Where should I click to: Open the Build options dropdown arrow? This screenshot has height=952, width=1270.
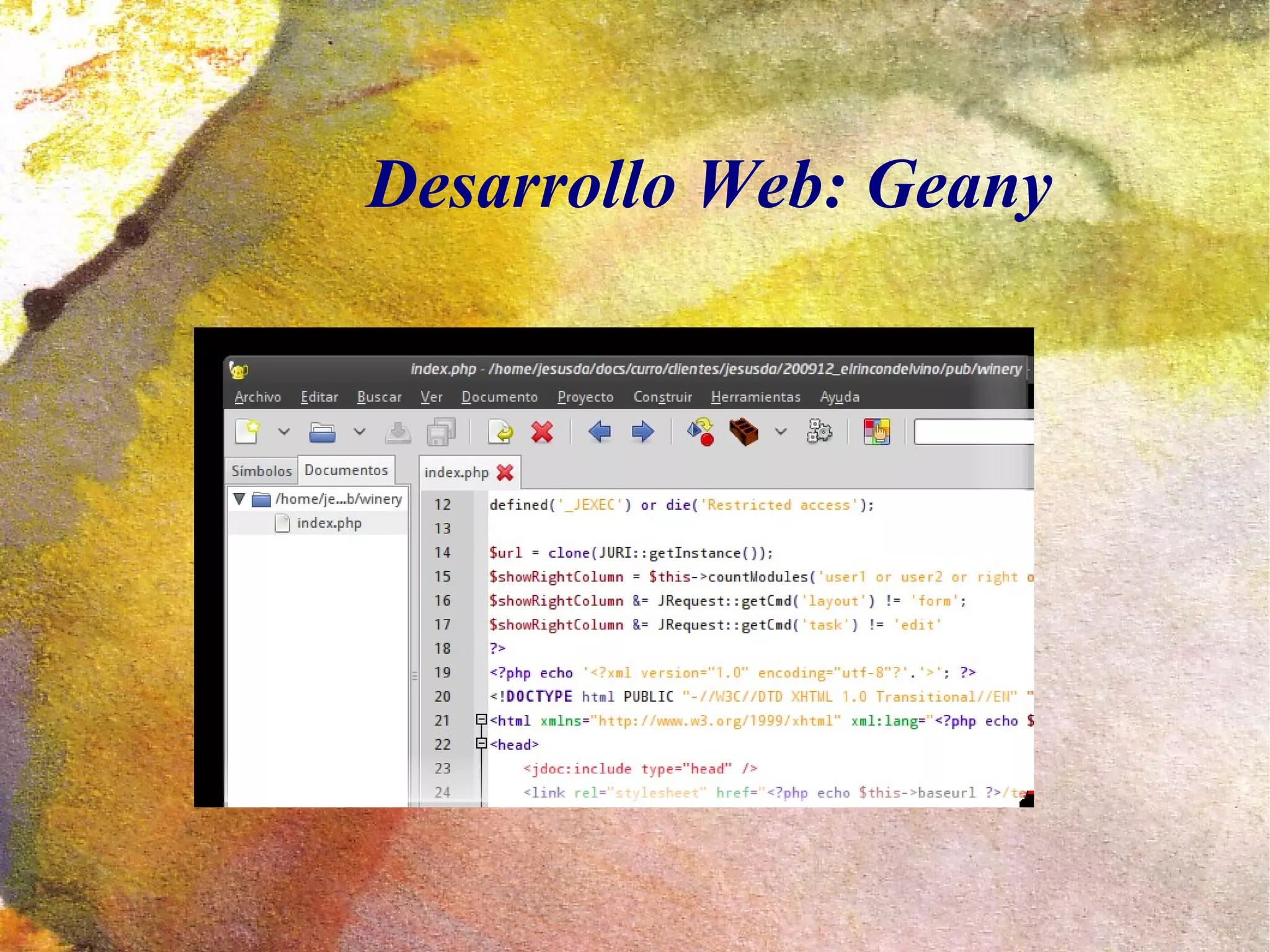click(781, 432)
